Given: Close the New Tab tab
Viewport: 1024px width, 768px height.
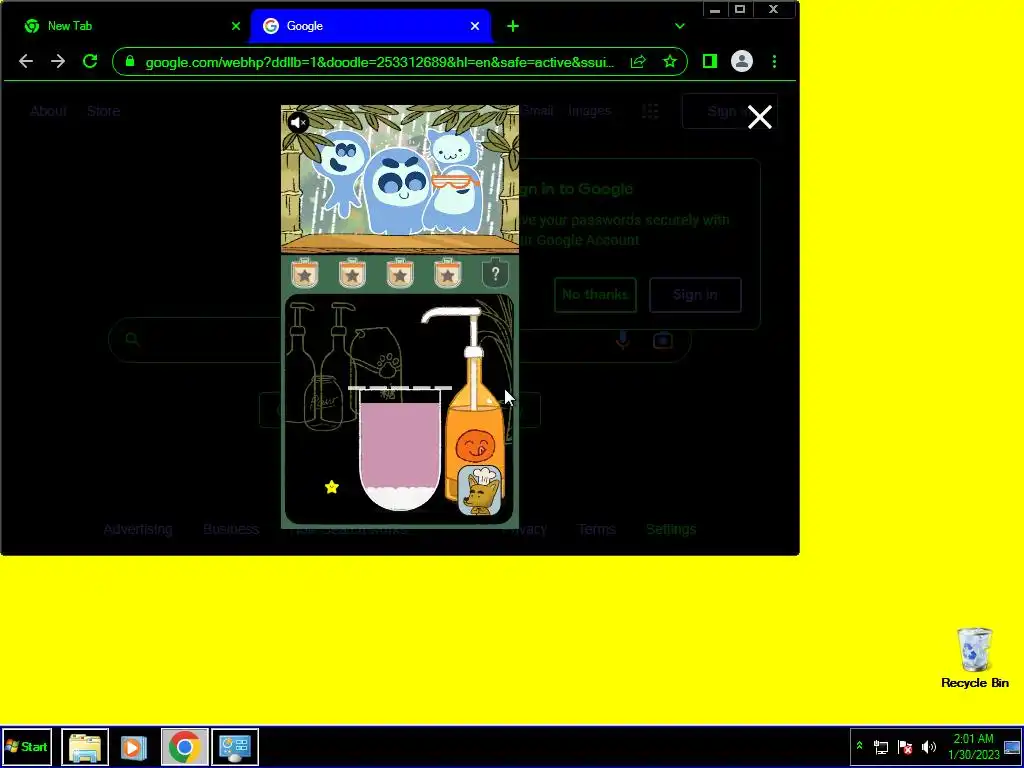Looking at the screenshot, I should [x=236, y=26].
